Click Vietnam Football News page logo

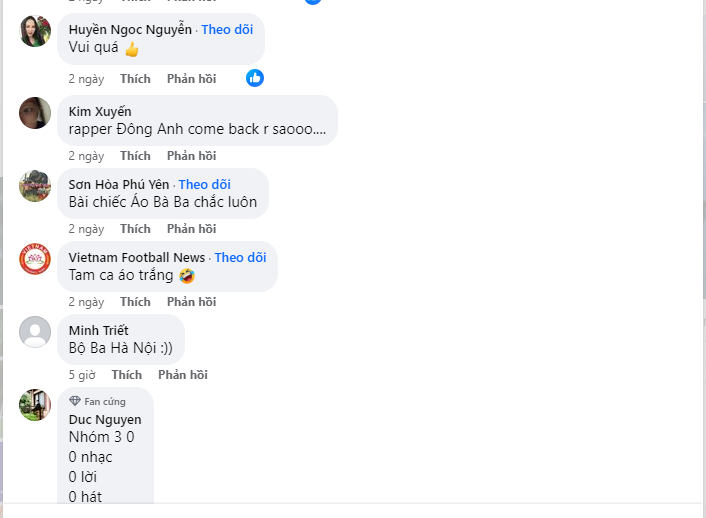[x=35, y=259]
